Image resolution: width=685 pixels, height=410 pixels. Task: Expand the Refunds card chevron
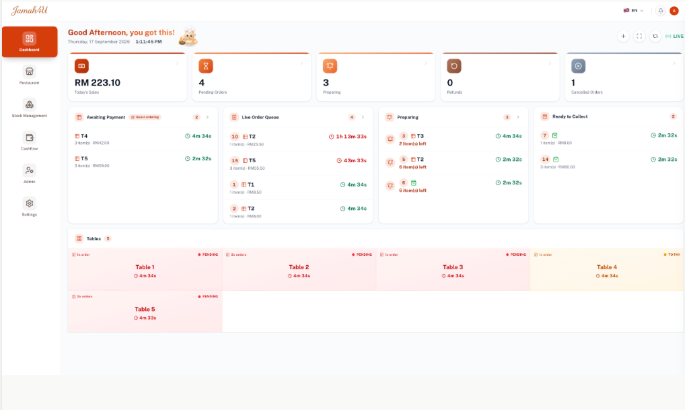550,64
